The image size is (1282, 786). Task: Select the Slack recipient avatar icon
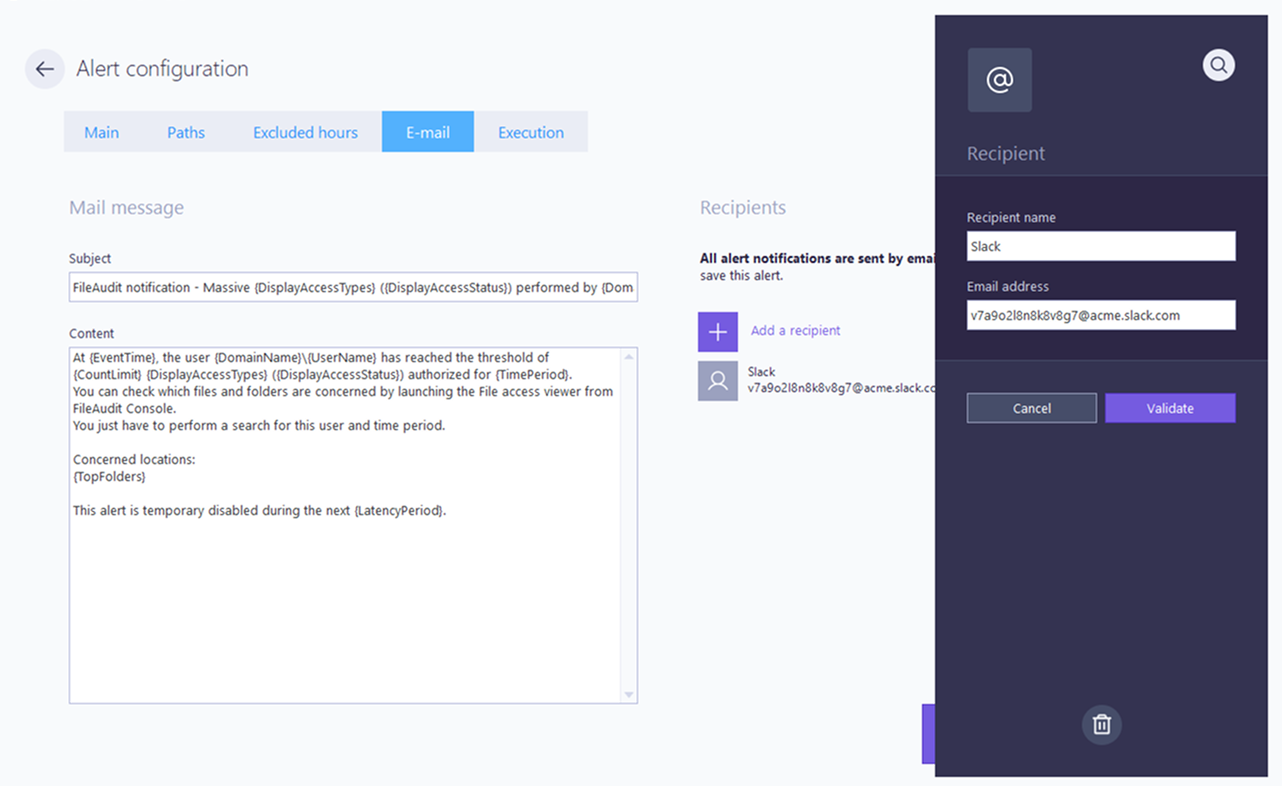coord(717,380)
